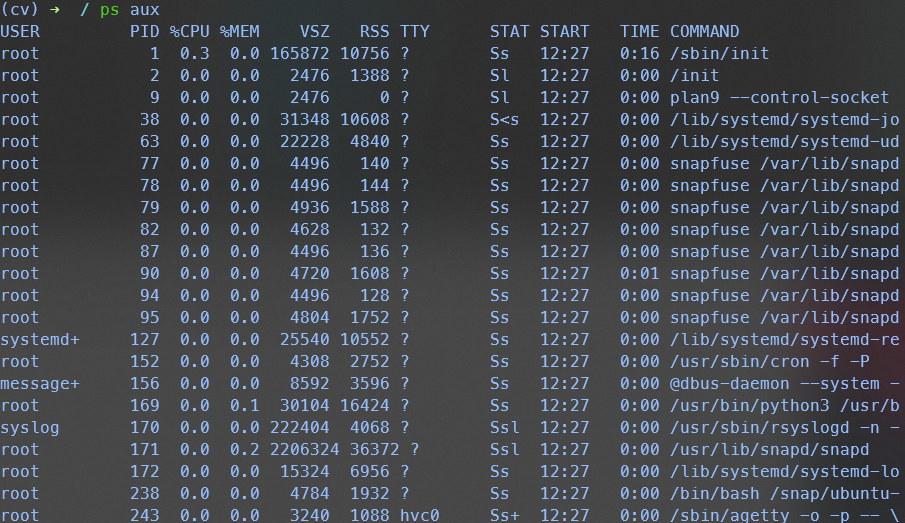Image resolution: width=905 pixels, height=523 pixels.
Task: Click the VSZ value 2206324
Action: [305, 449]
